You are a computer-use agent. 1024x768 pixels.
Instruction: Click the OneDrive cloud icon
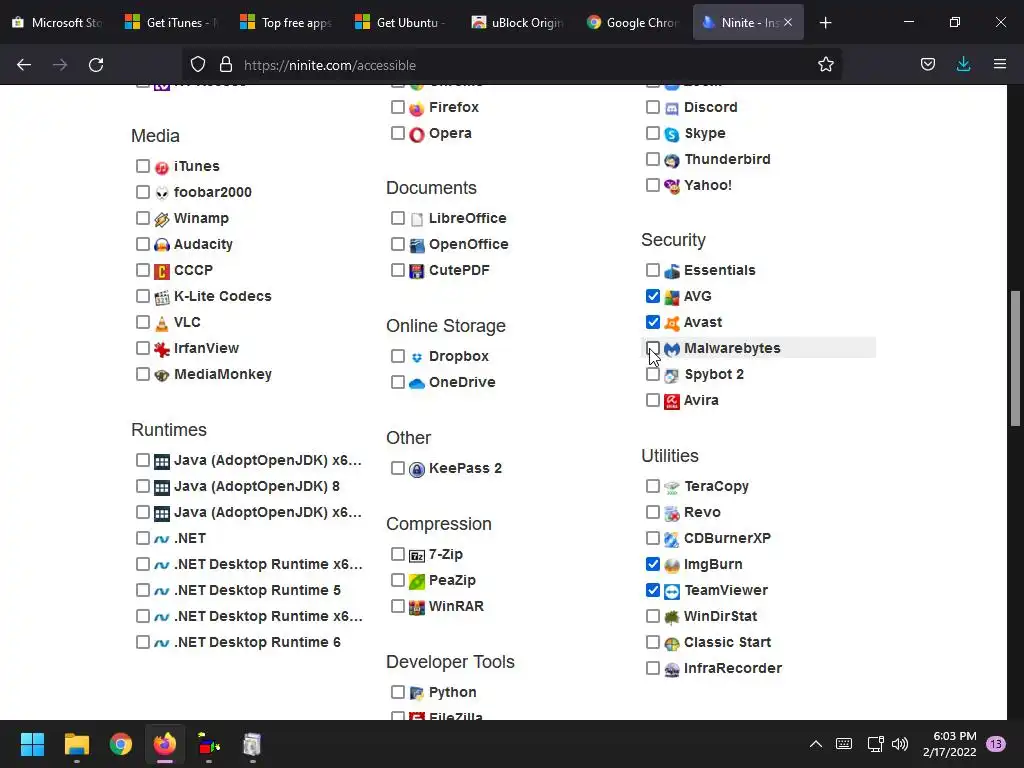click(417, 383)
